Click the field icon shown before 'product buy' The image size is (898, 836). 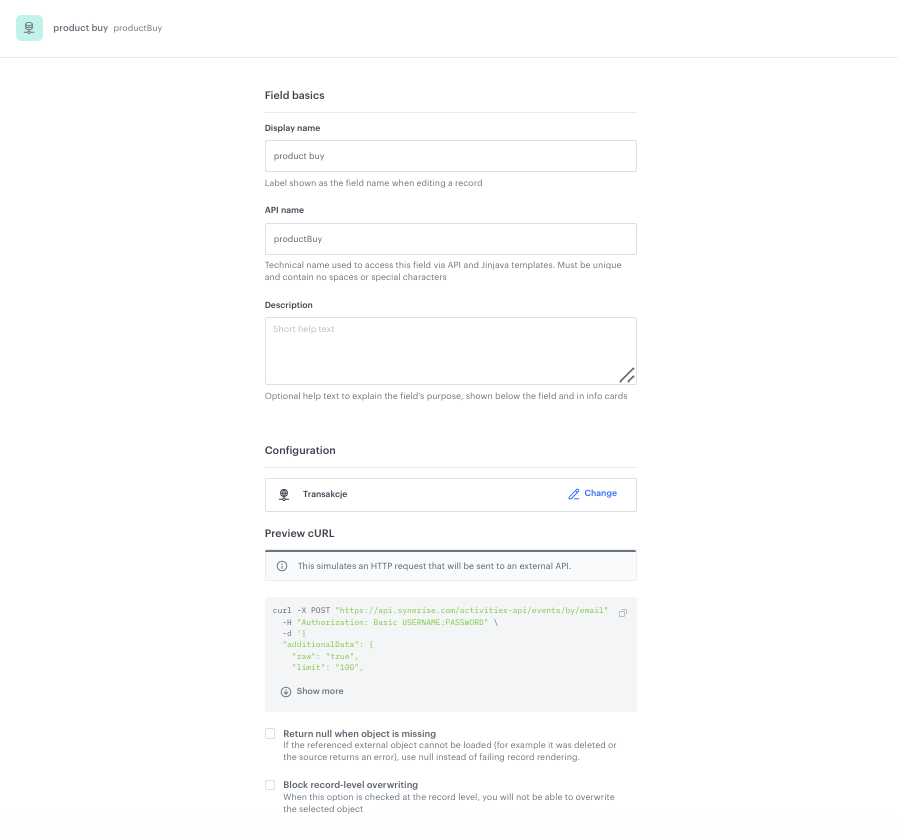[x=30, y=28]
